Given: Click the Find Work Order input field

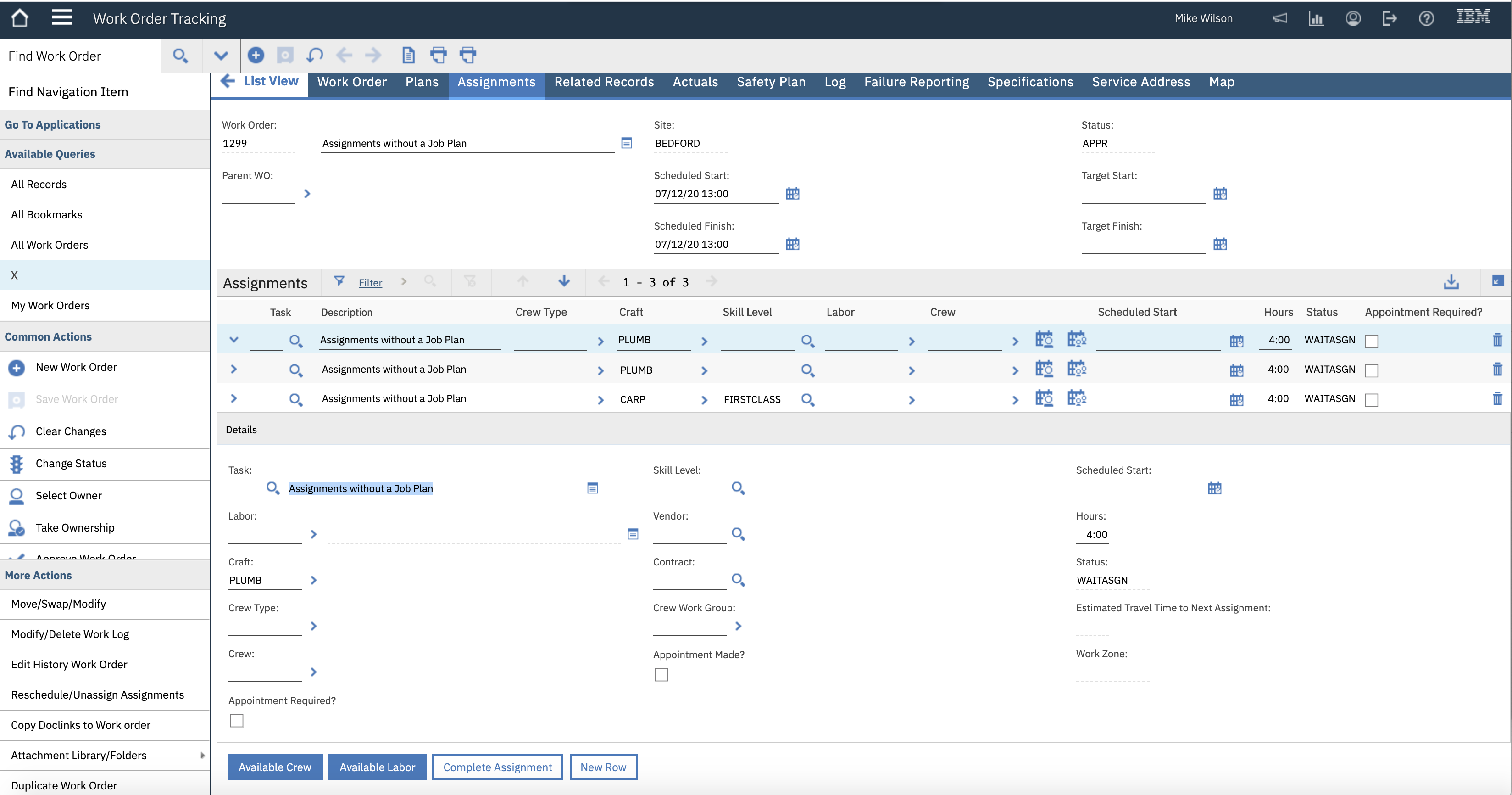Looking at the screenshot, I should tap(81, 56).
